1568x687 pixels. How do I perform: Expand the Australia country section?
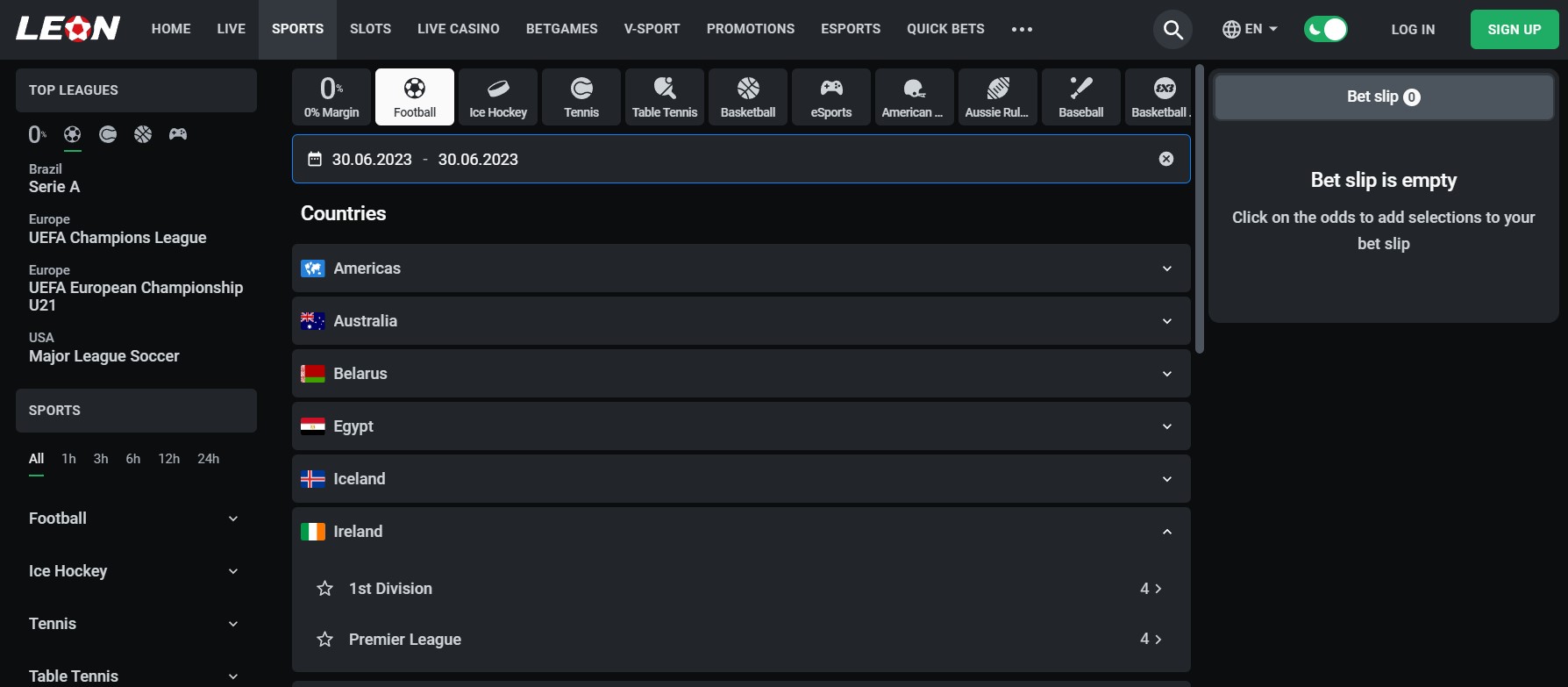(x=741, y=321)
